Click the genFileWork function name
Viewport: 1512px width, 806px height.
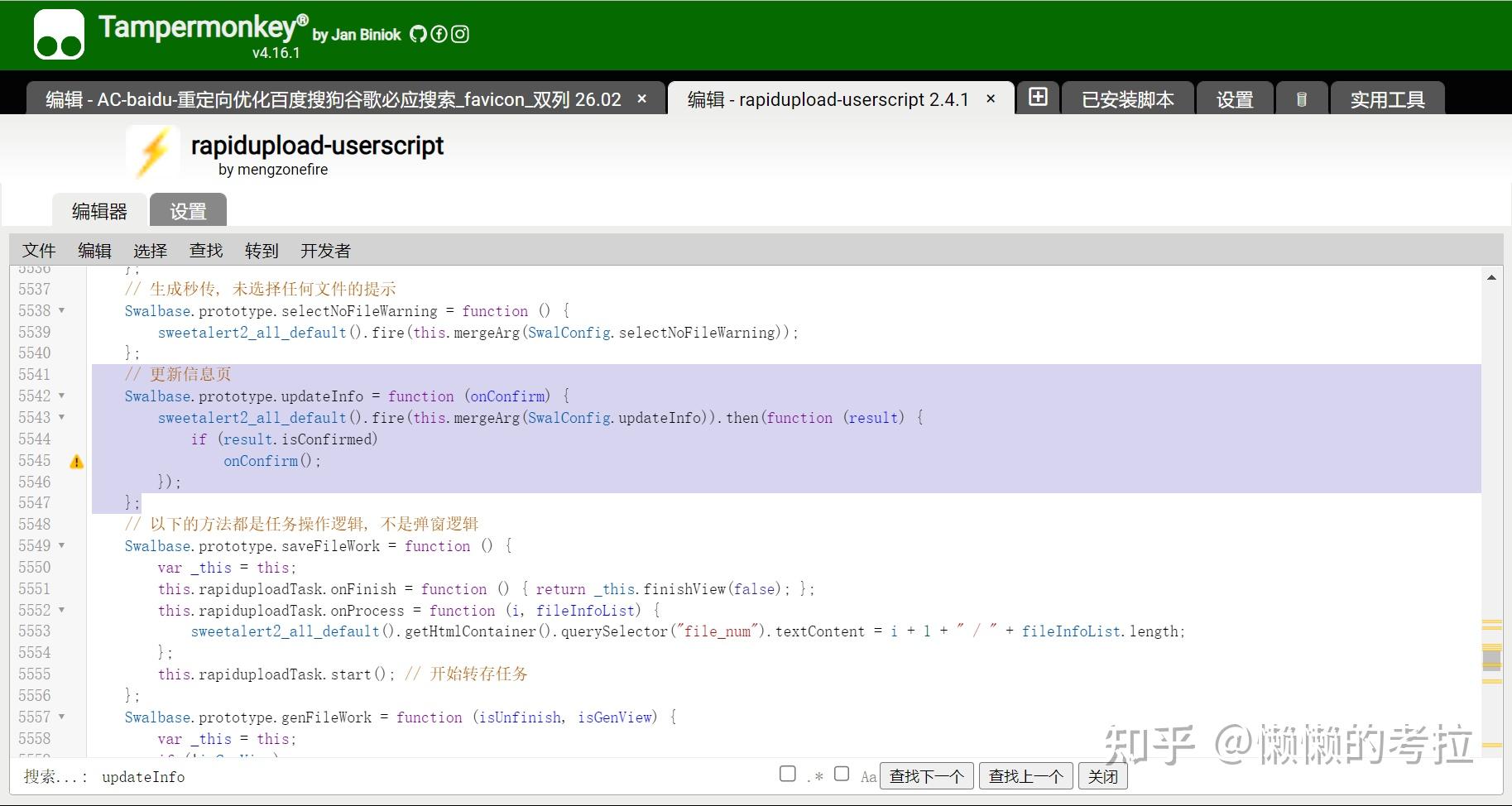click(326, 717)
